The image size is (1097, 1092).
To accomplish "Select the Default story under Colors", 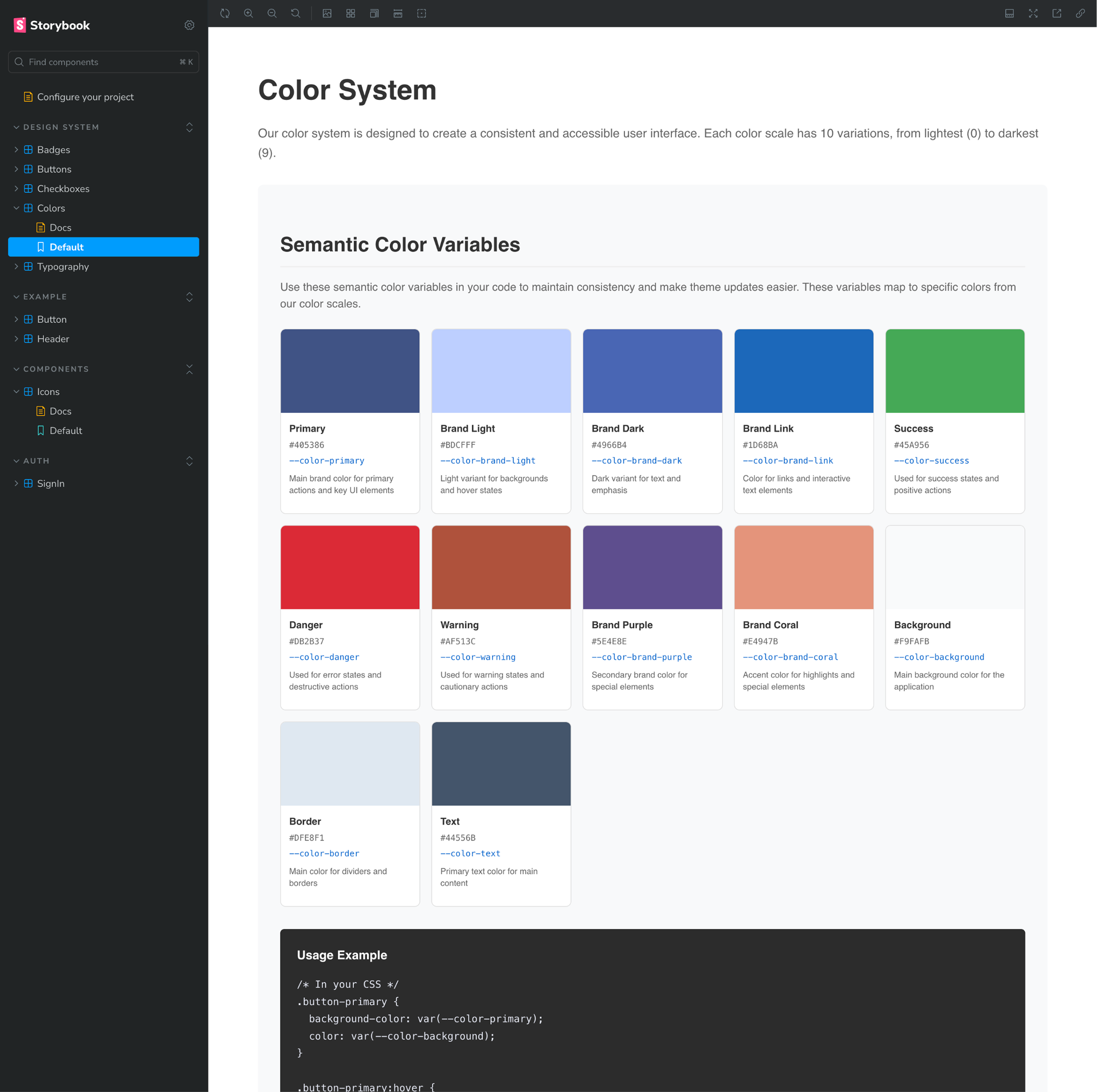I will coord(103,247).
